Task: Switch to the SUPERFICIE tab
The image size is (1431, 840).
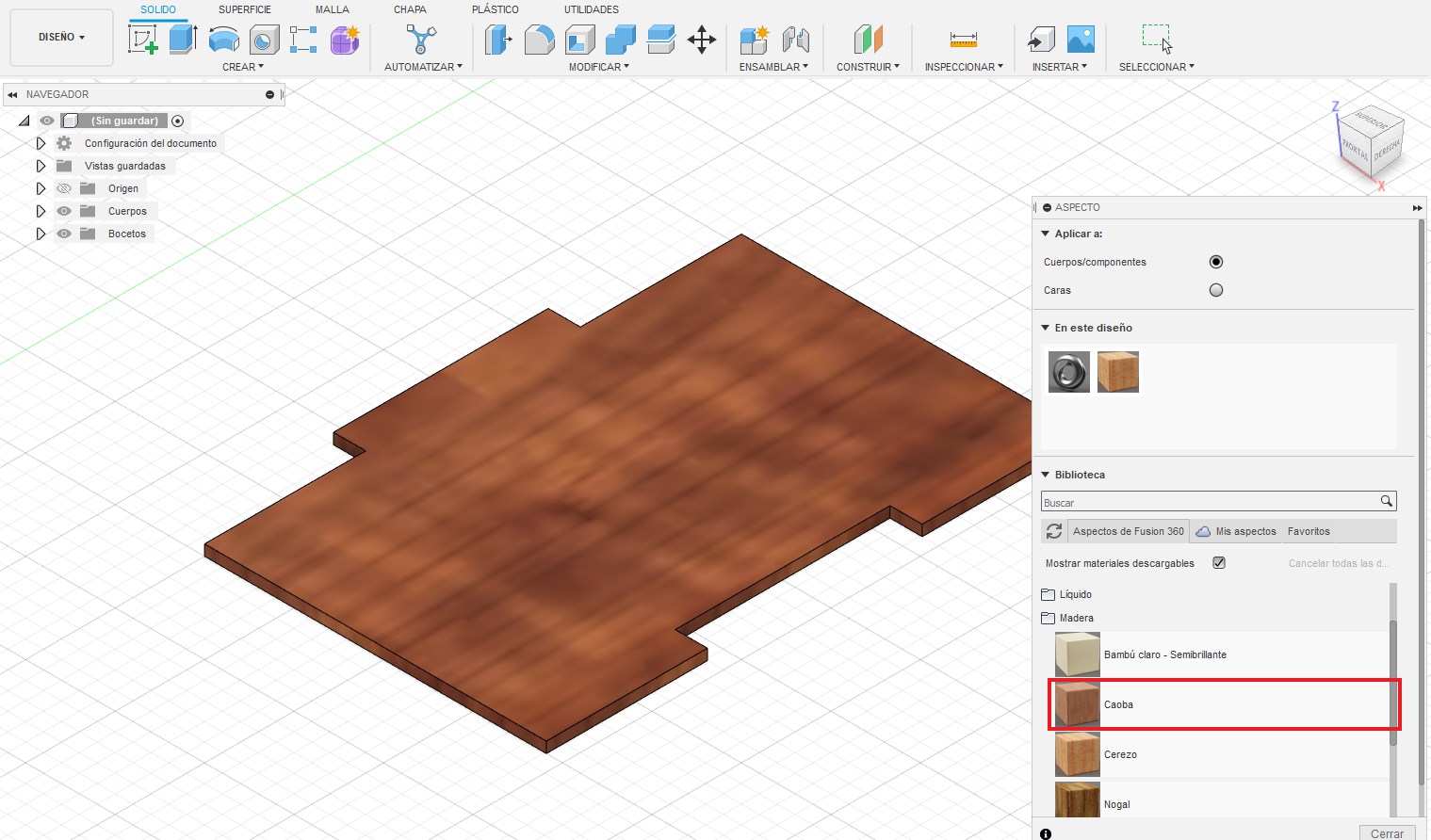Action: pyautogui.click(x=245, y=9)
